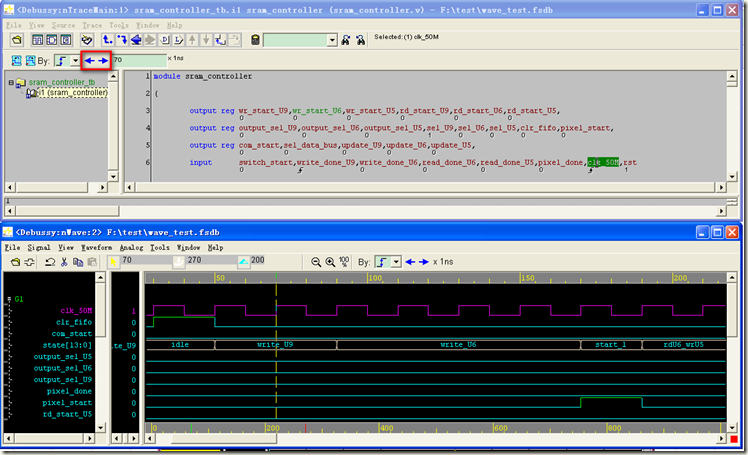
Task: Click the first active-annotation icon left of By
Action: point(16,61)
